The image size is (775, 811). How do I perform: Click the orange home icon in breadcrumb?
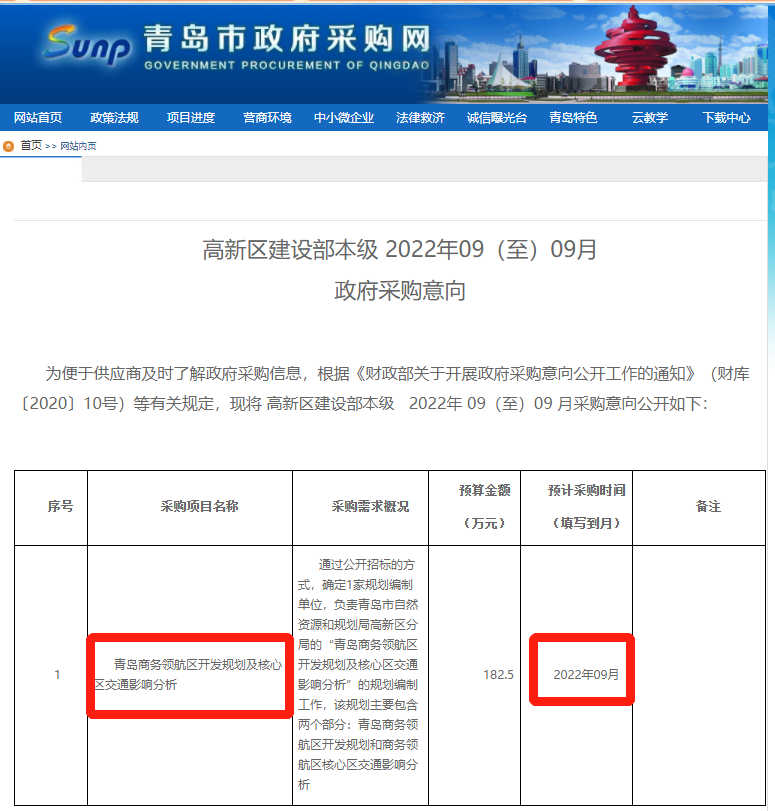8,146
